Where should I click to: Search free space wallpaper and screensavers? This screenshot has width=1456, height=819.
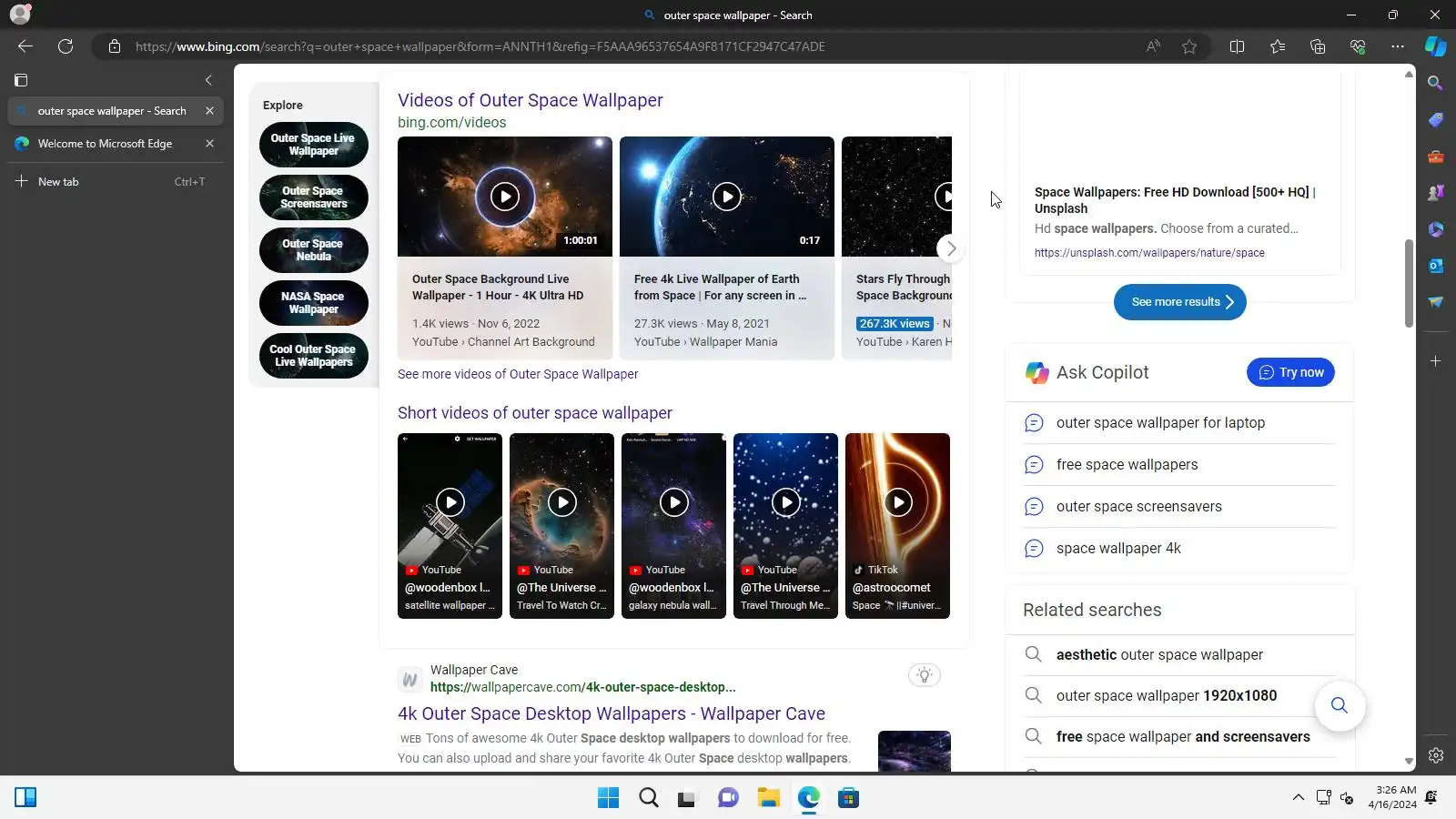pyautogui.click(x=1180, y=737)
